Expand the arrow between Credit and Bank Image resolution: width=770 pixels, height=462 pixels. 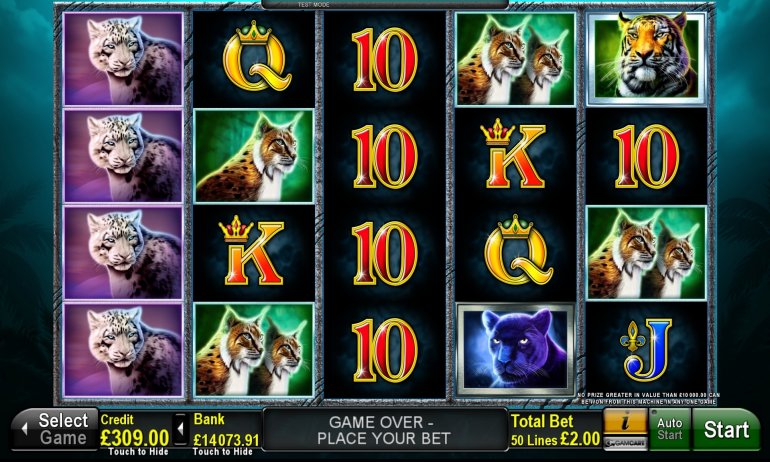pyautogui.click(x=181, y=429)
